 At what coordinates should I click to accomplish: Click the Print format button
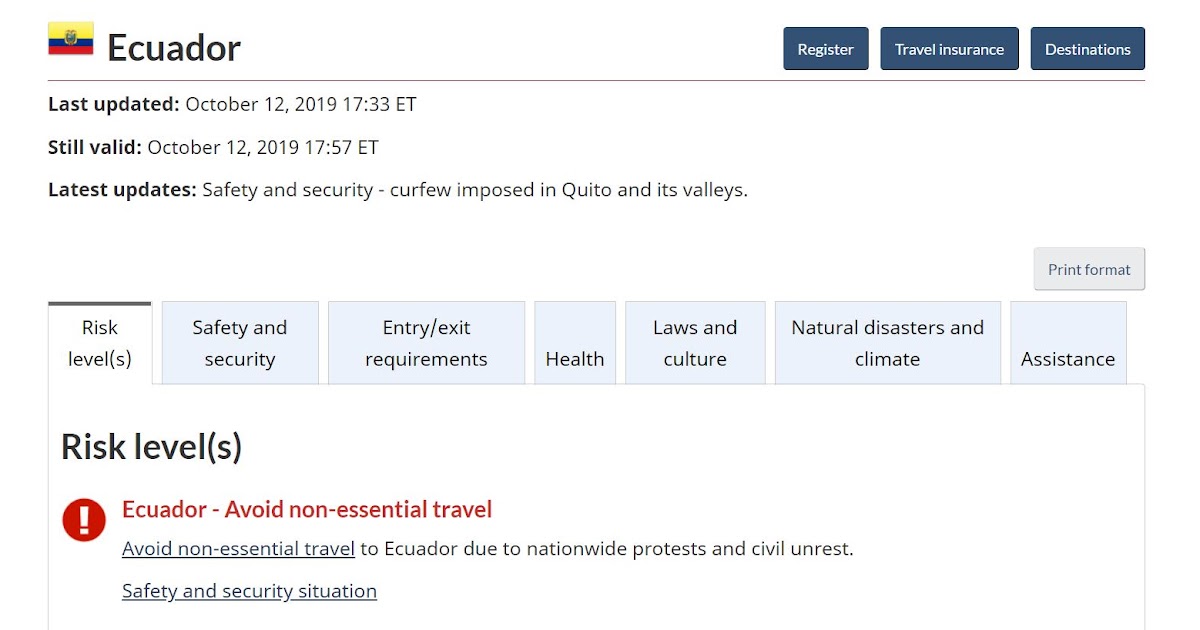click(1088, 269)
